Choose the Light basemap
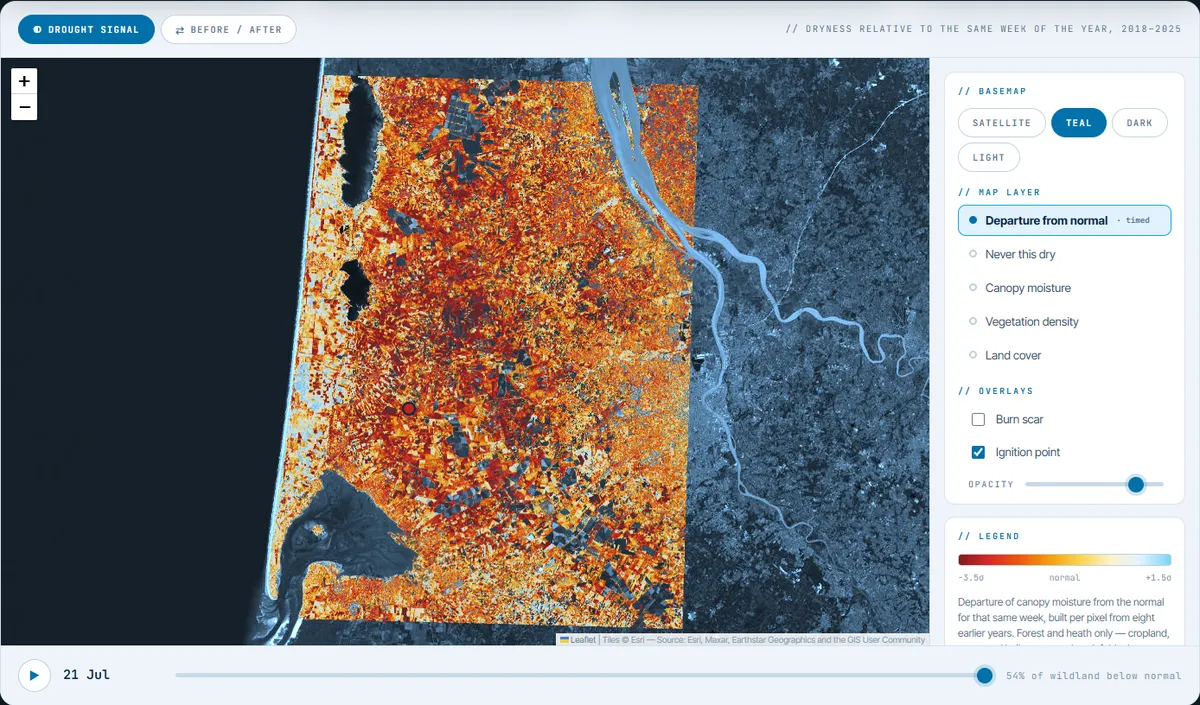 point(988,157)
